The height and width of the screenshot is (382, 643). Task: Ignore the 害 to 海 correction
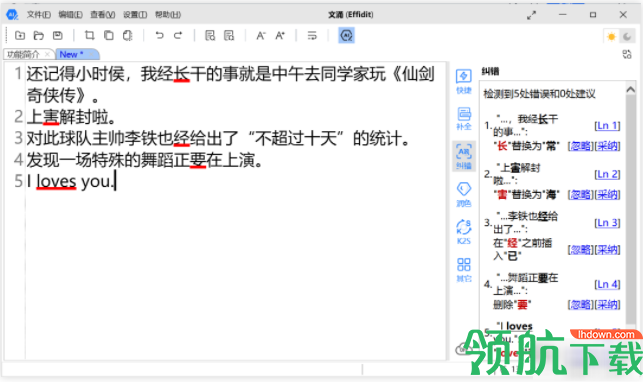581,194
